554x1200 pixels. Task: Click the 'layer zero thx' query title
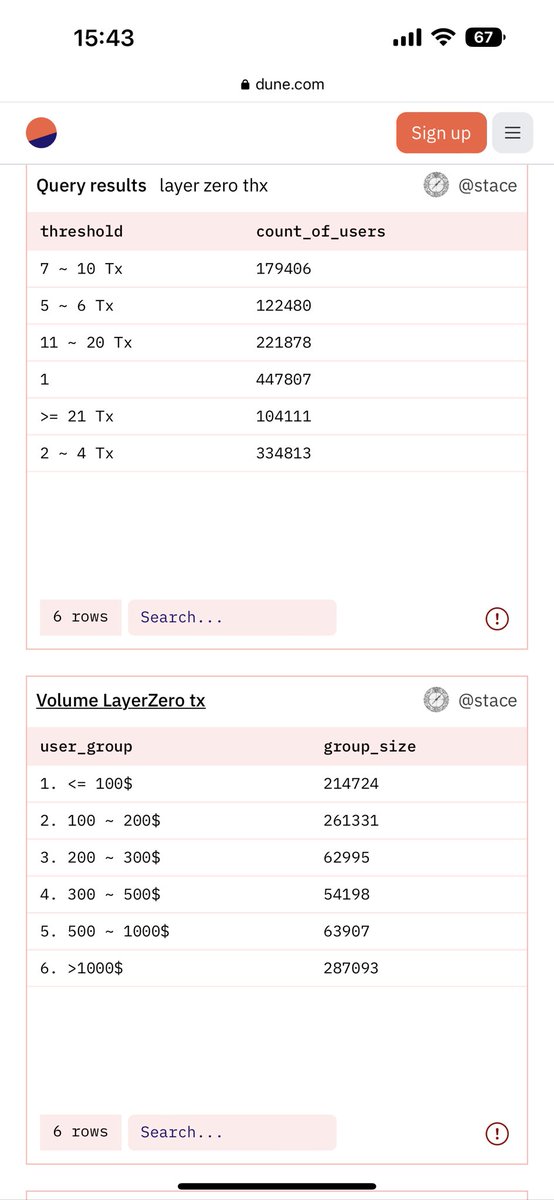214,185
